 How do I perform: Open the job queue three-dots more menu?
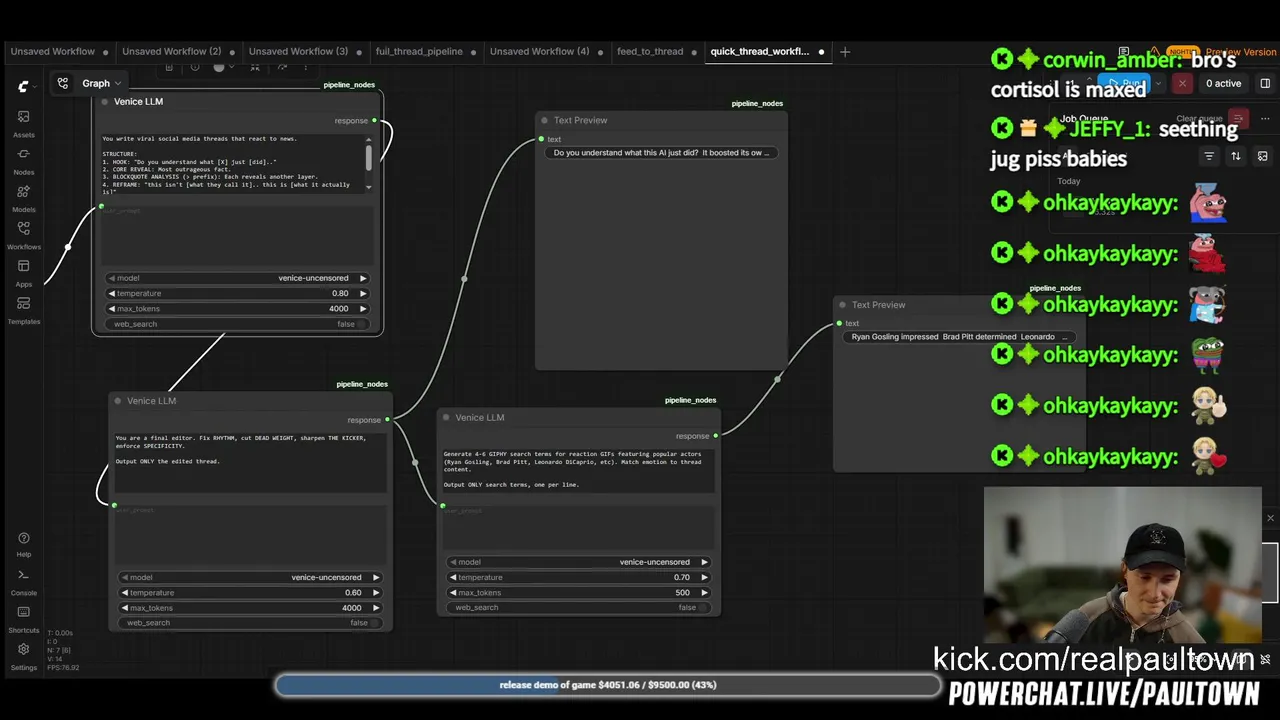(1265, 119)
